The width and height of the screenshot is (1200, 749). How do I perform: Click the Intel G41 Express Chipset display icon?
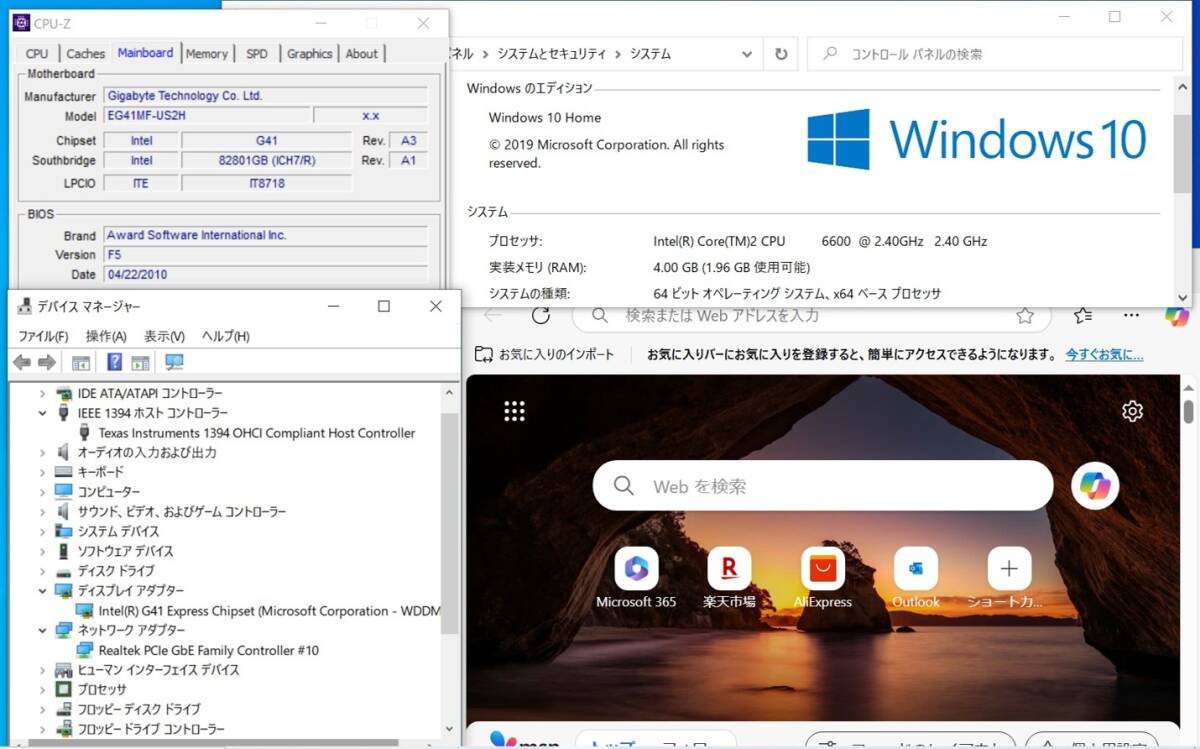coord(86,611)
